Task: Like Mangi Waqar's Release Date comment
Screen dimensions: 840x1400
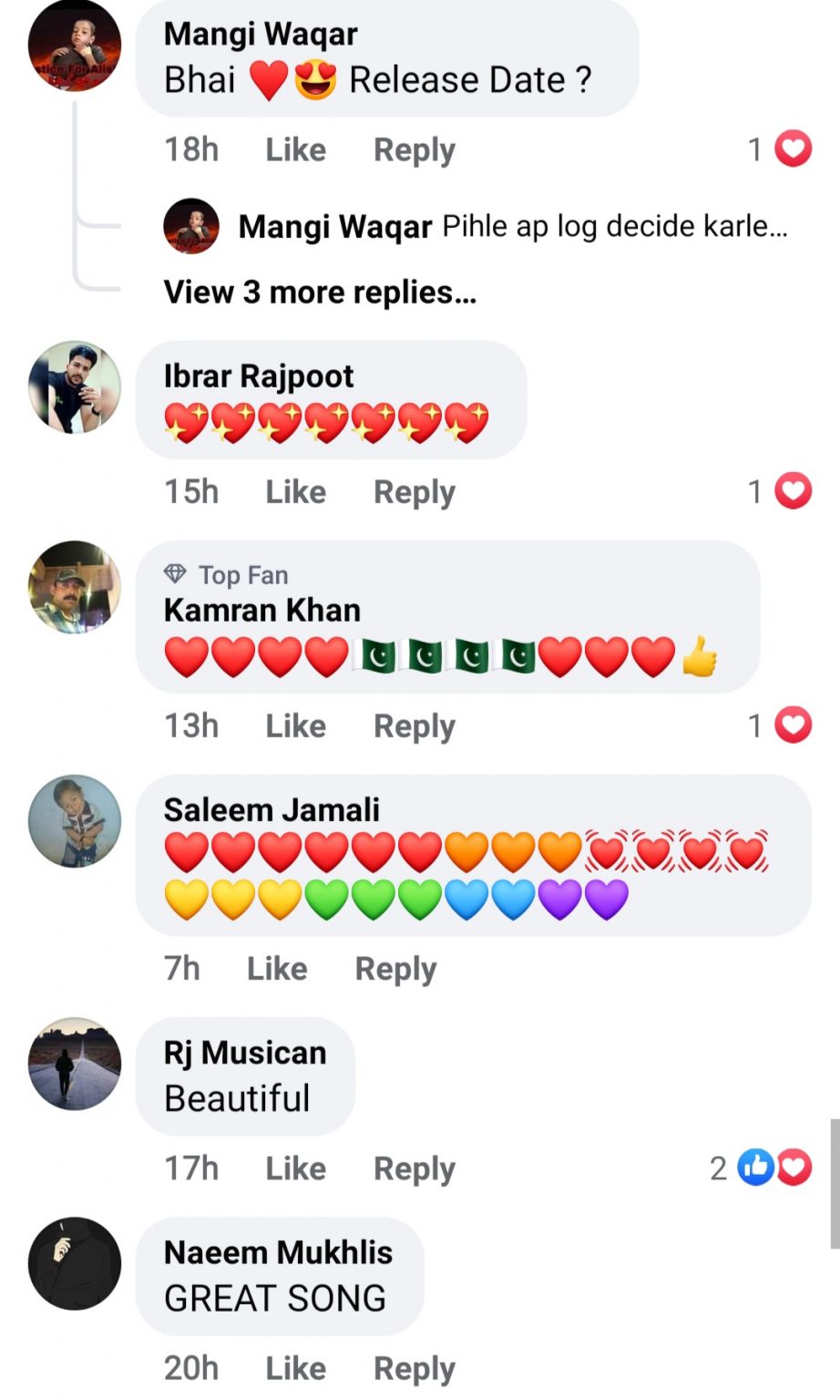Action: point(295,149)
